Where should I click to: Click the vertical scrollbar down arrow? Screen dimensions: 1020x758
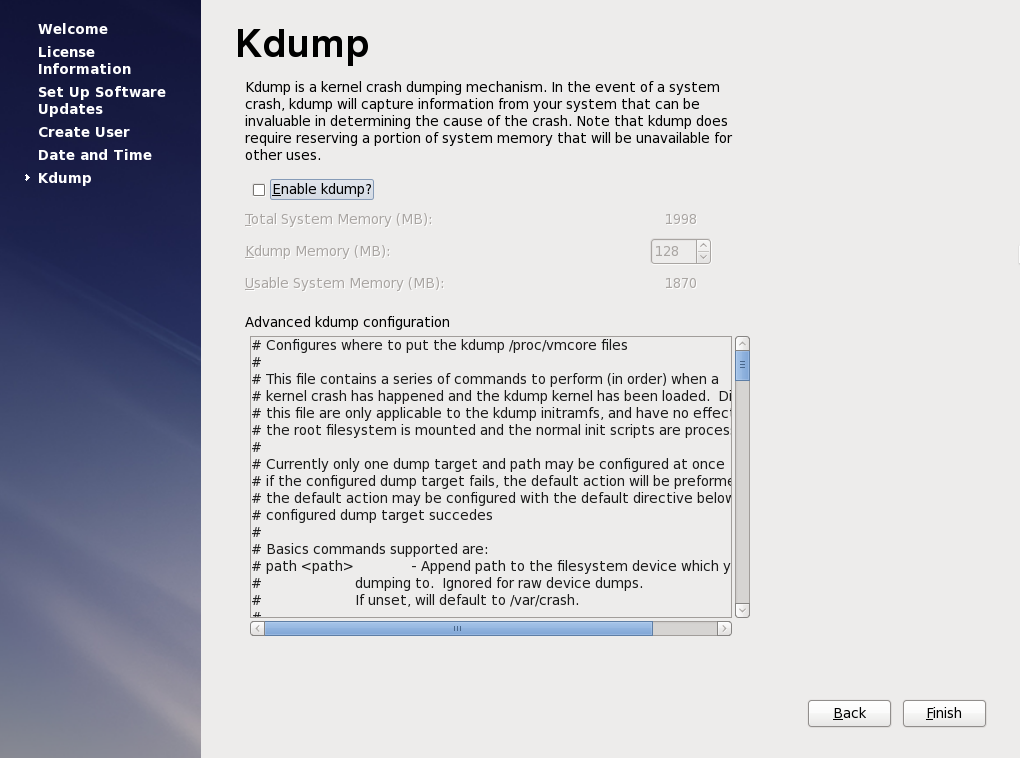point(742,610)
